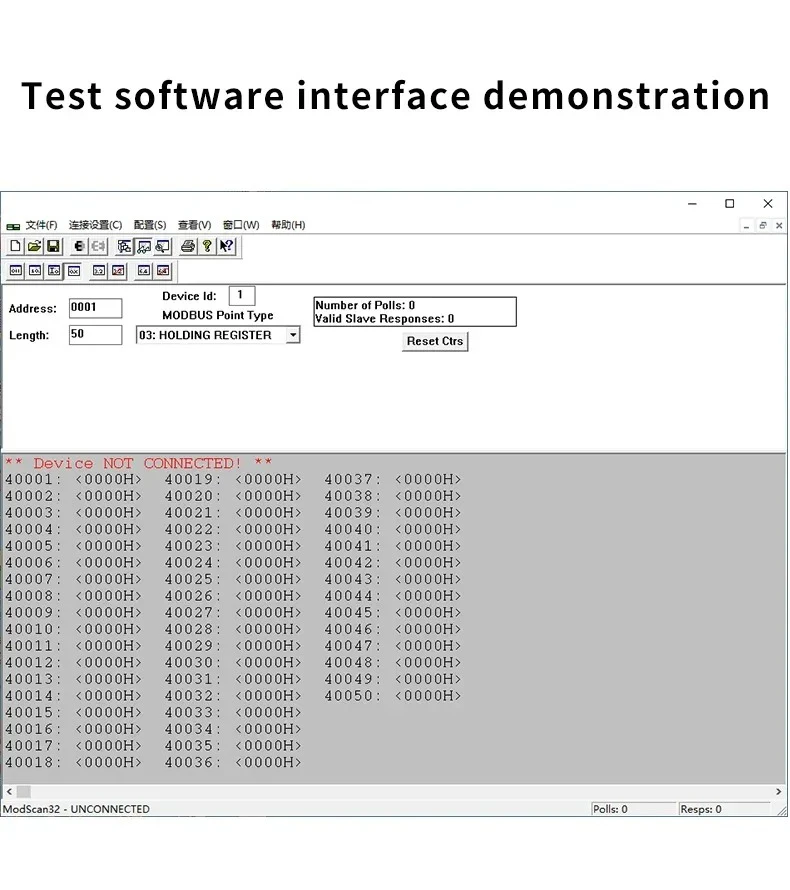Select register 40001 value <0000H>

coord(108,480)
